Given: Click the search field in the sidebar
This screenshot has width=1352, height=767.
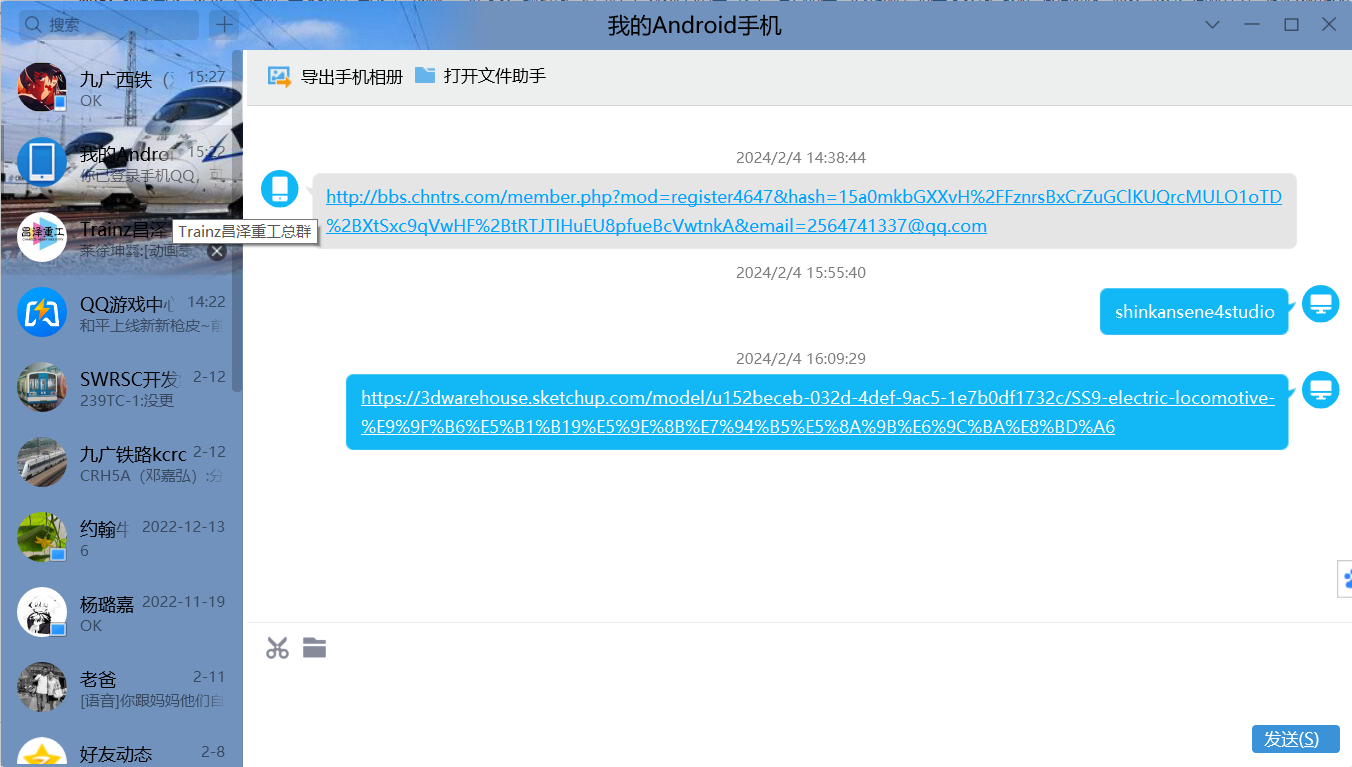Looking at the screenshot, I should coord(108,25).
